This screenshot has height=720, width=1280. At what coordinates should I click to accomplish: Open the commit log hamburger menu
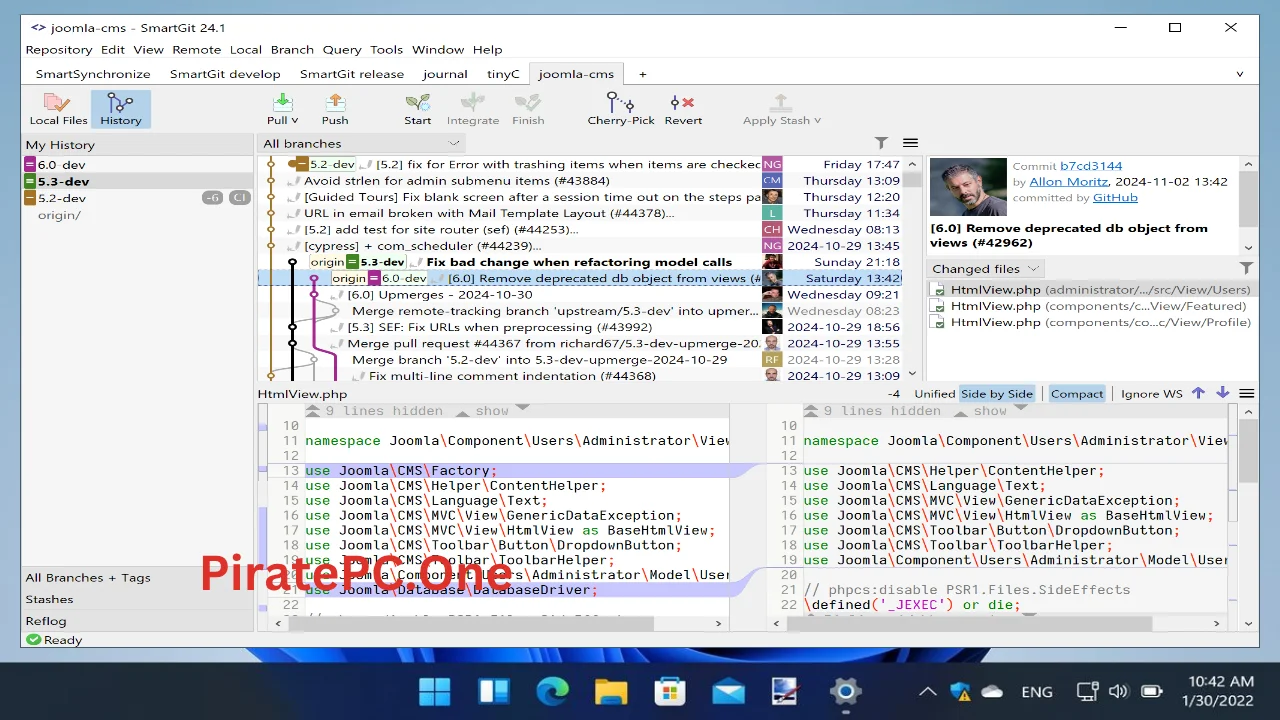[910, 144]
